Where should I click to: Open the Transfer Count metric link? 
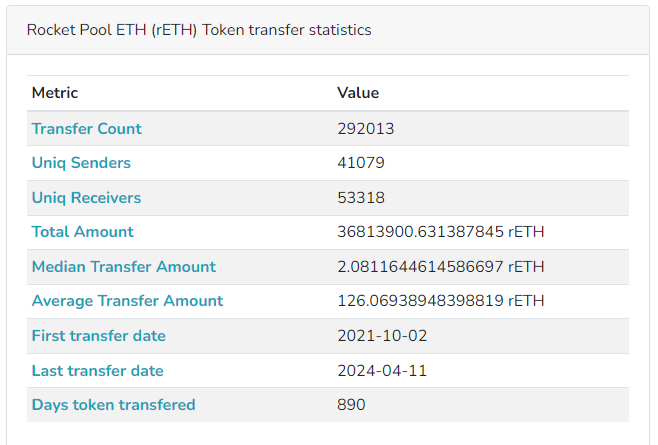[x=86, y=128]
